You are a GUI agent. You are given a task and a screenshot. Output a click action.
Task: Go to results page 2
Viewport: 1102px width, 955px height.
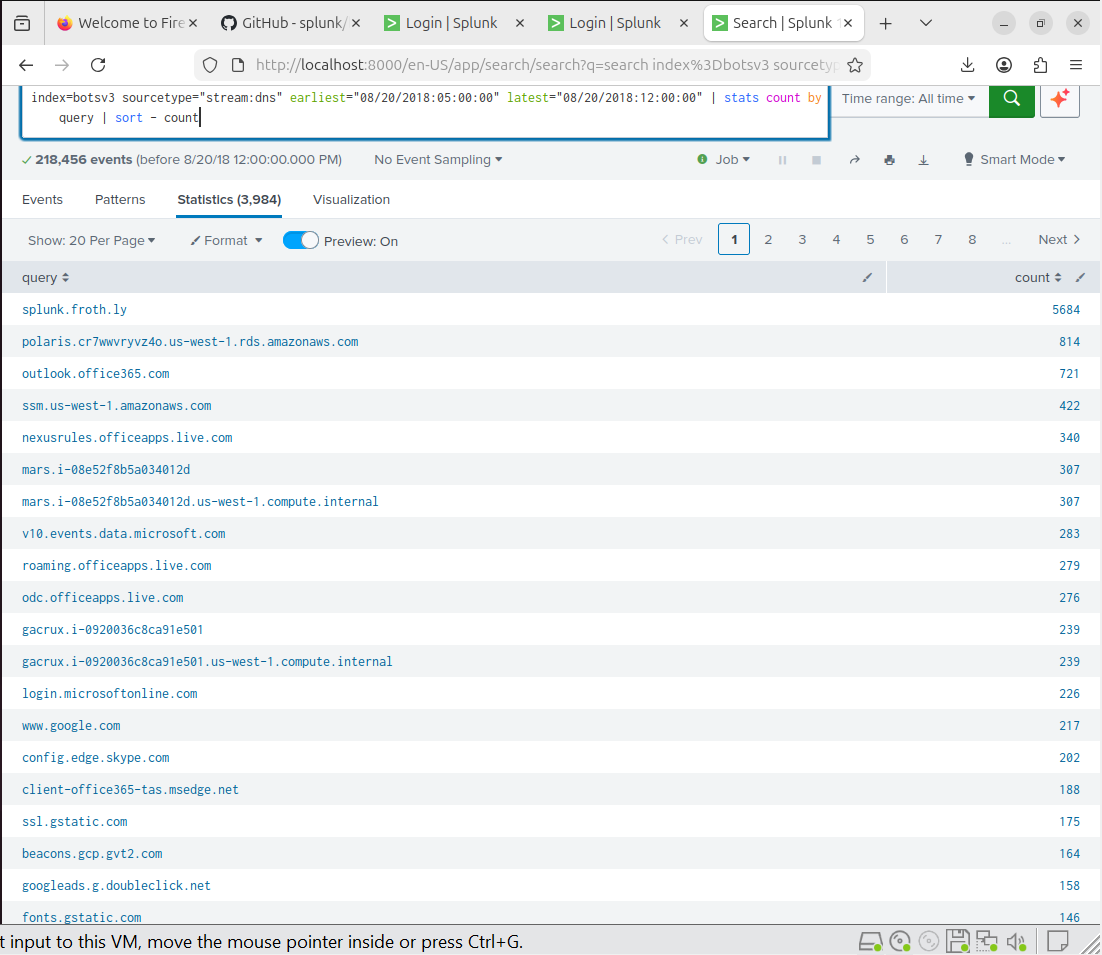click(x=768, y=240)
